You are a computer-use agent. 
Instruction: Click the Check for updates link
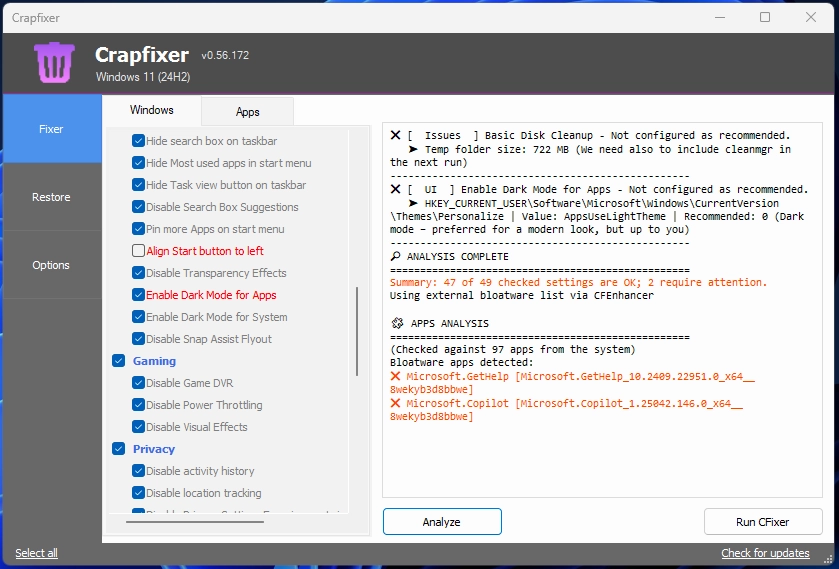[x=765, y=553]
